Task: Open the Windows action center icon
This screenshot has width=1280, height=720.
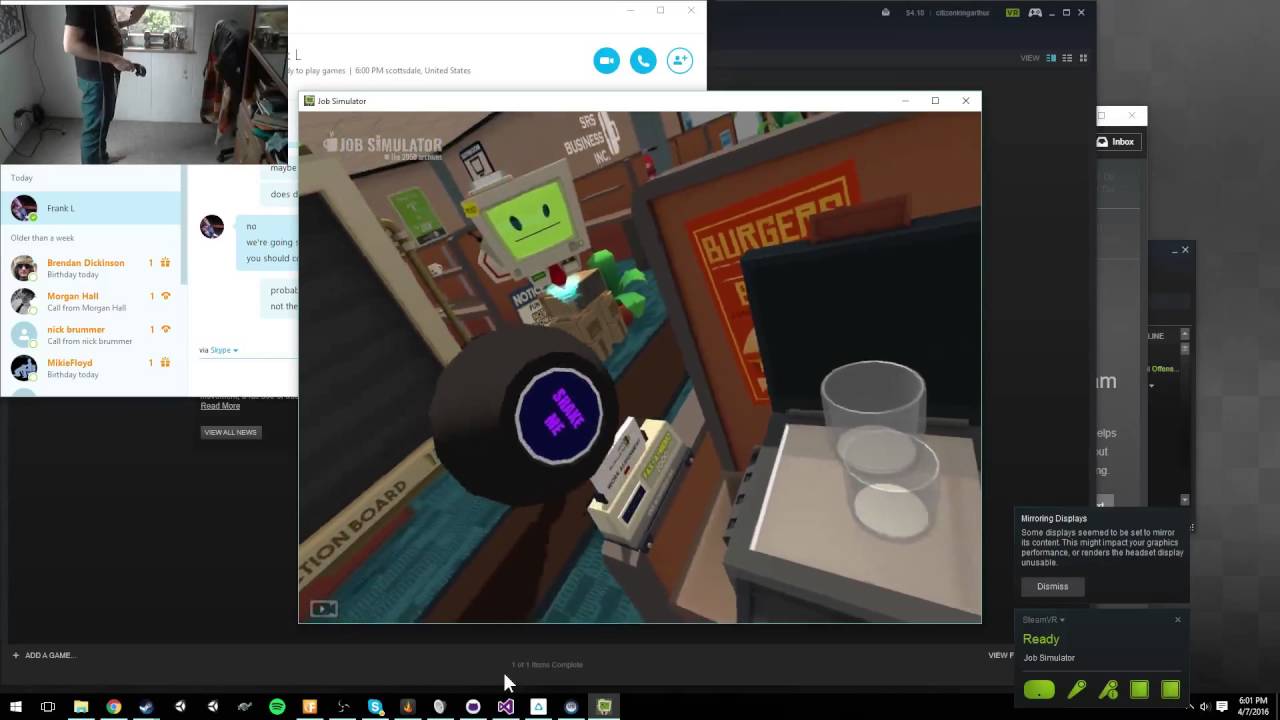Action: (1222, 706)
